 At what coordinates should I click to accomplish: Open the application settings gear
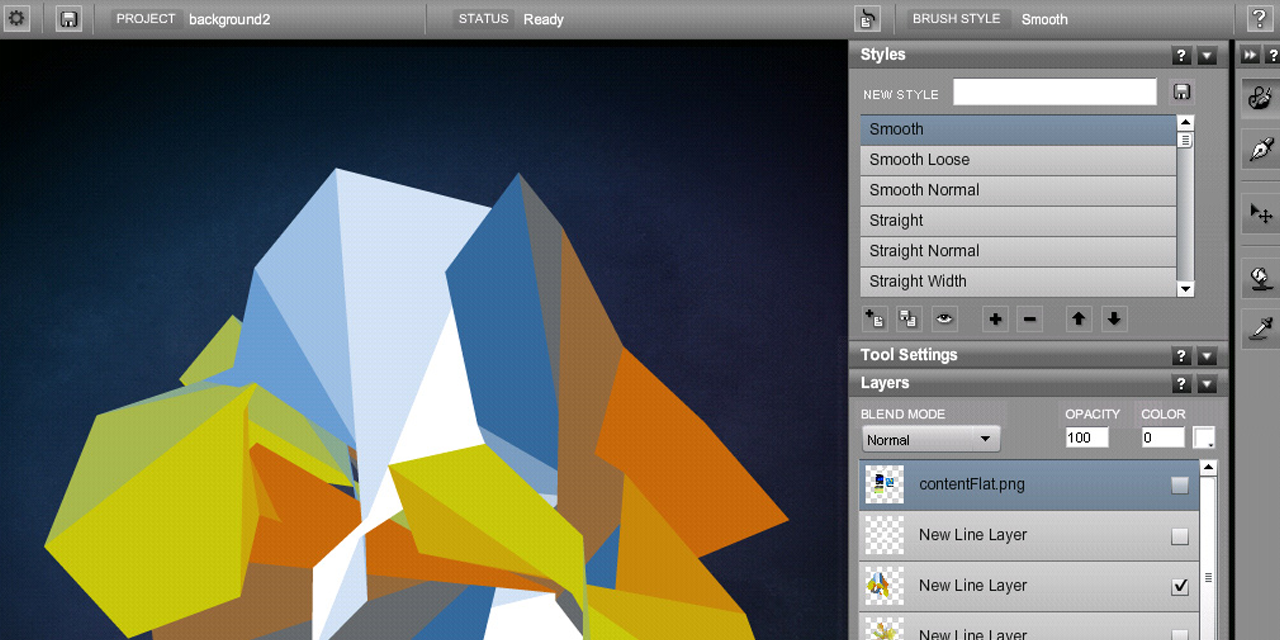pyautogui.click(x=16, y=18)
